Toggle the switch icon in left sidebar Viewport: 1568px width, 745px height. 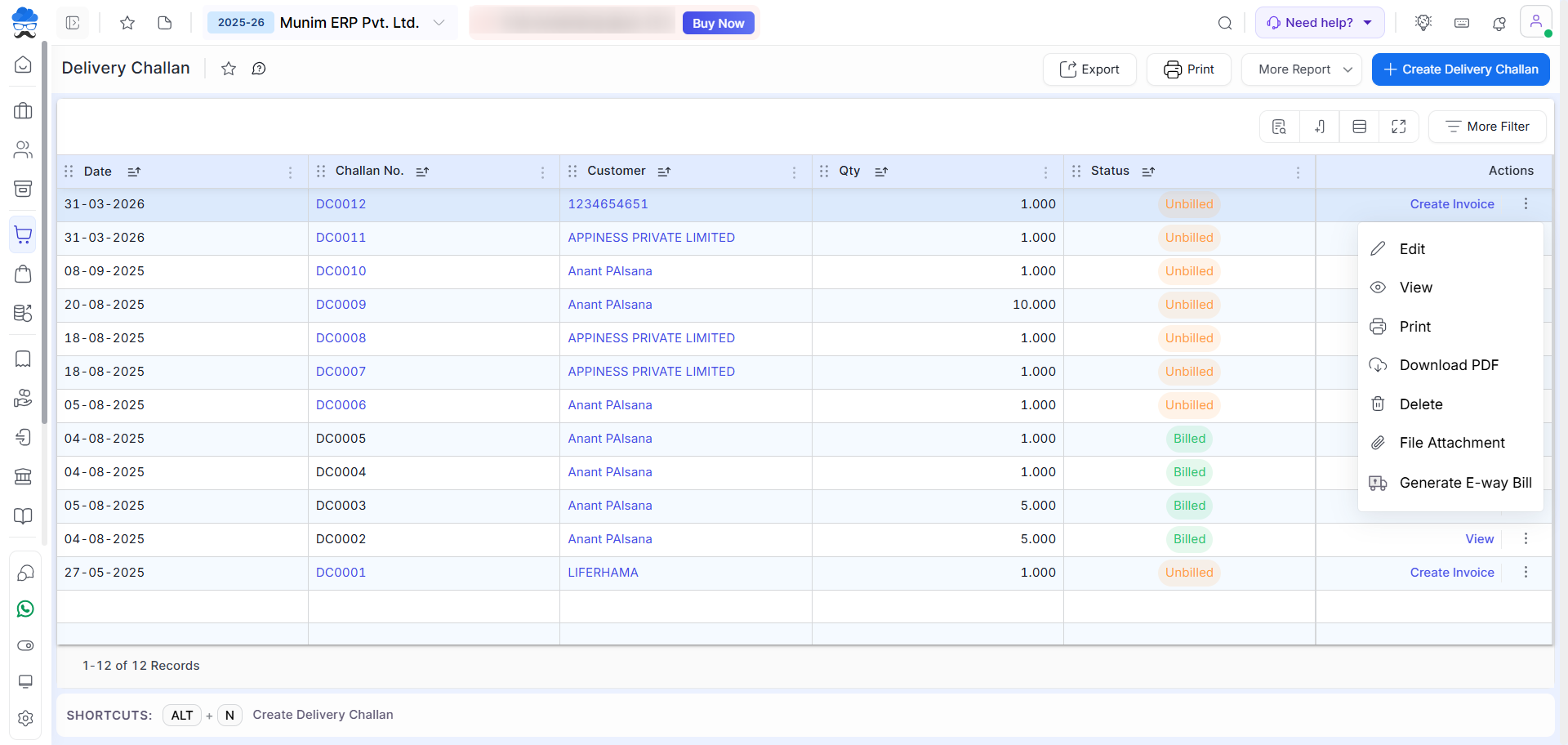click(25, 645)
